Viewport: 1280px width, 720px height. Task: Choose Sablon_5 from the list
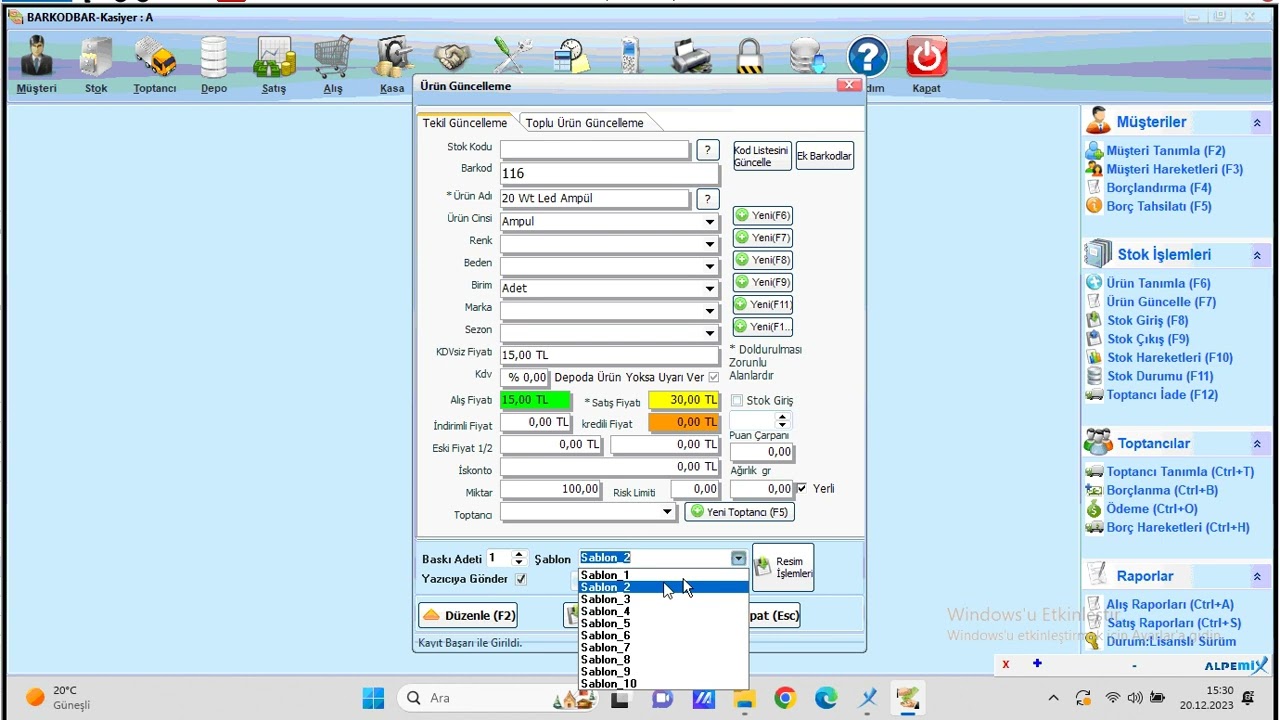[663, 623]
